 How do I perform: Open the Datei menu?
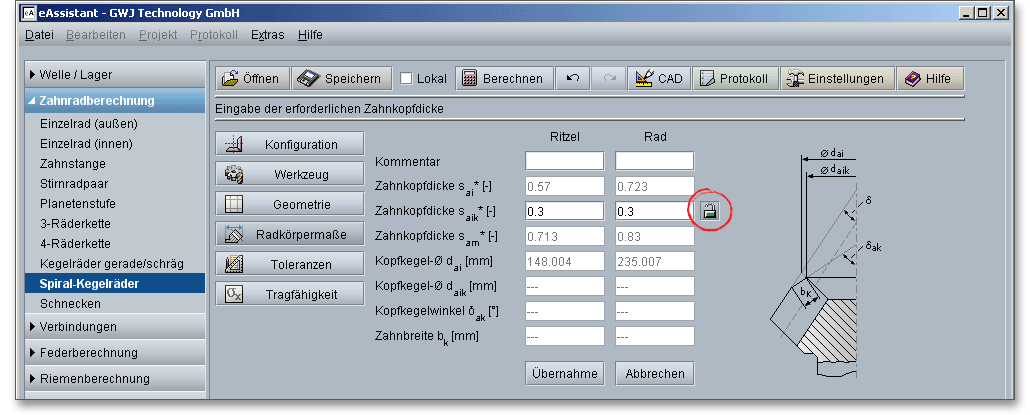(x=39, y=34)
